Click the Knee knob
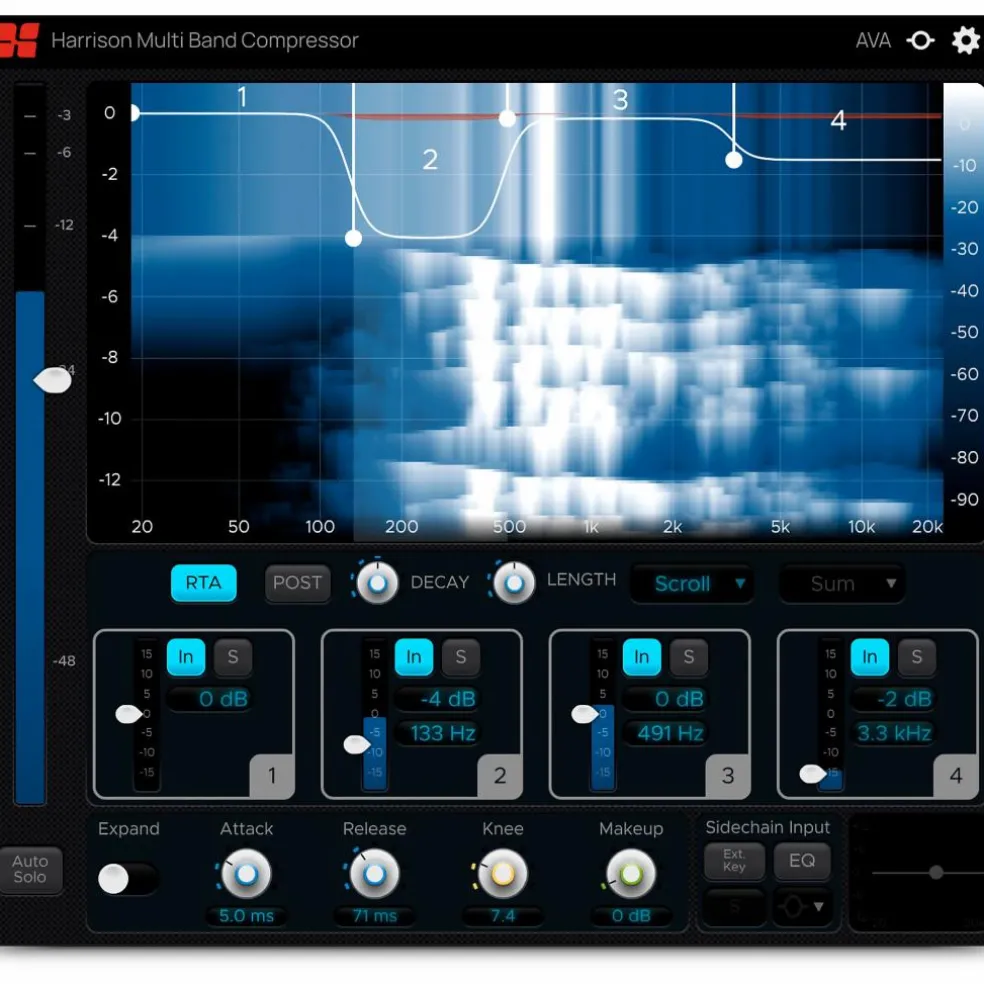The width and height of the screenshot is (984, 984). point(502,874)
